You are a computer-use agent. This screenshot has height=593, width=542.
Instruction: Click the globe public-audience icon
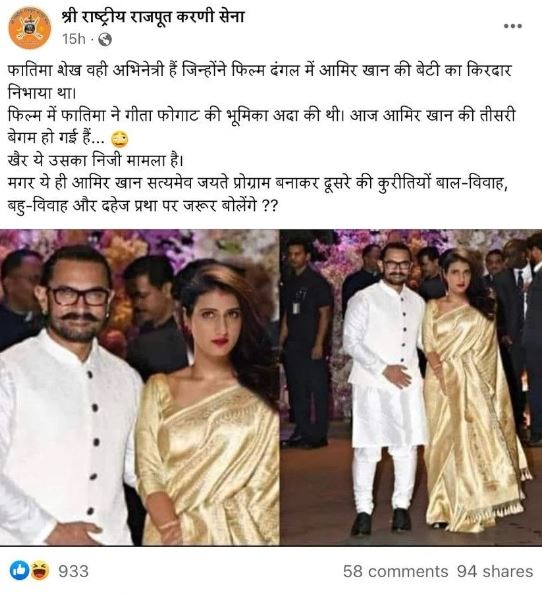pos(105,39)
